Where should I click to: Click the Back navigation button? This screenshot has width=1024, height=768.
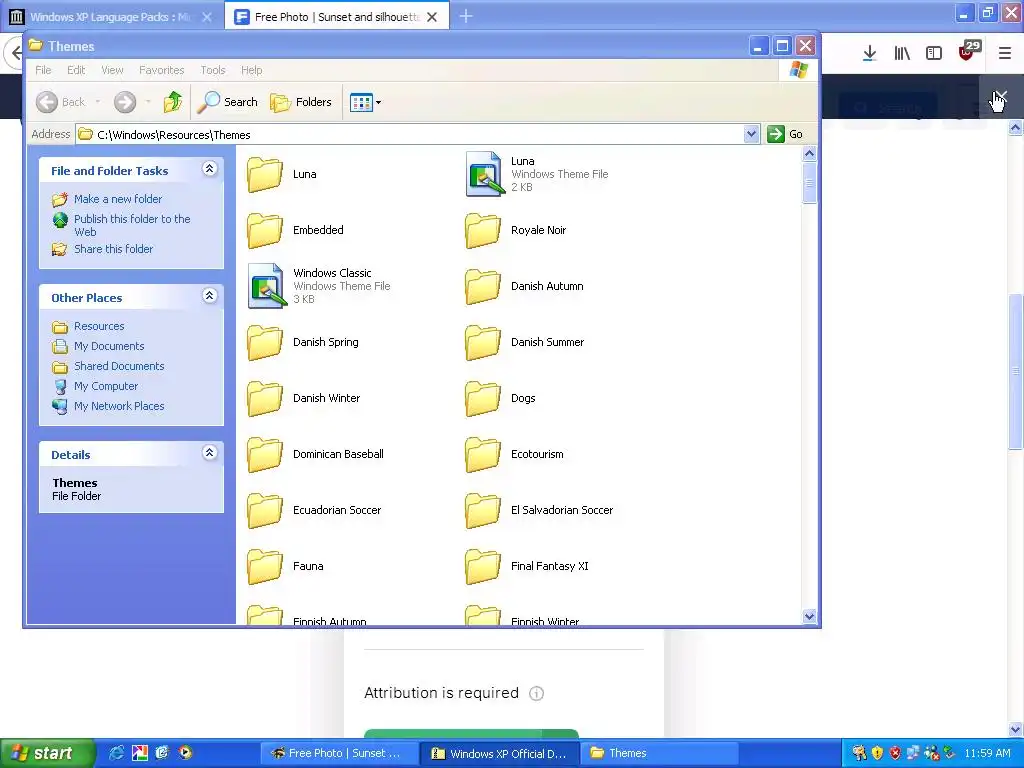60,102
